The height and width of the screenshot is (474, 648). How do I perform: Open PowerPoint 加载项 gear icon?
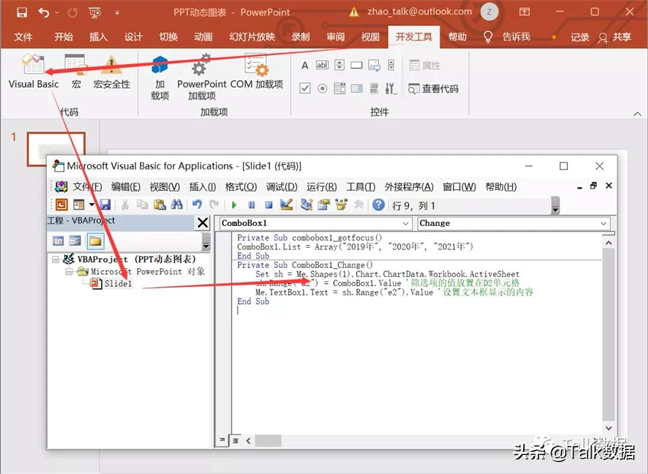(201, 70)
